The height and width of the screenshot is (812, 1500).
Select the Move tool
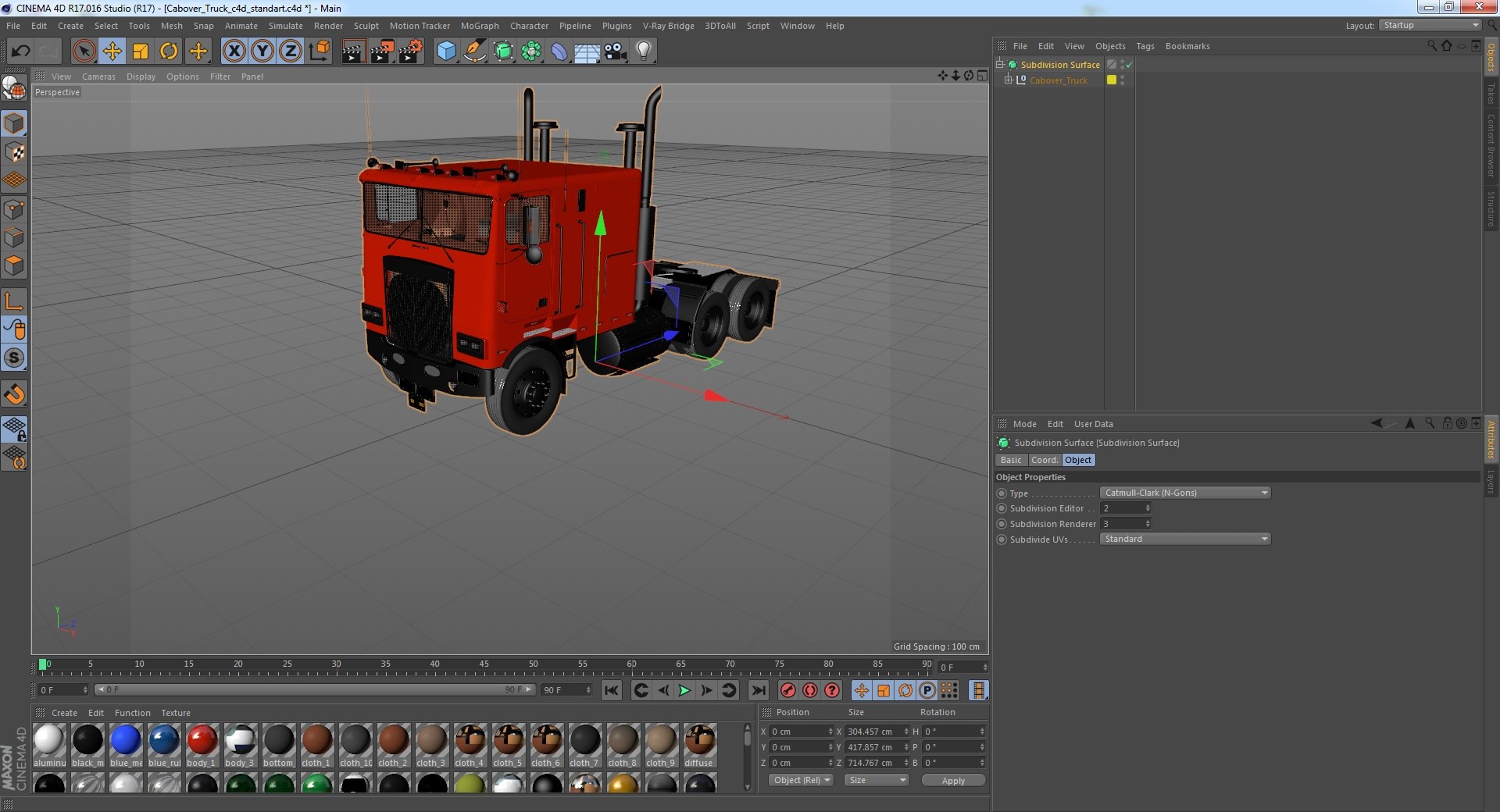pyautogui.click(x=112, y=52)
